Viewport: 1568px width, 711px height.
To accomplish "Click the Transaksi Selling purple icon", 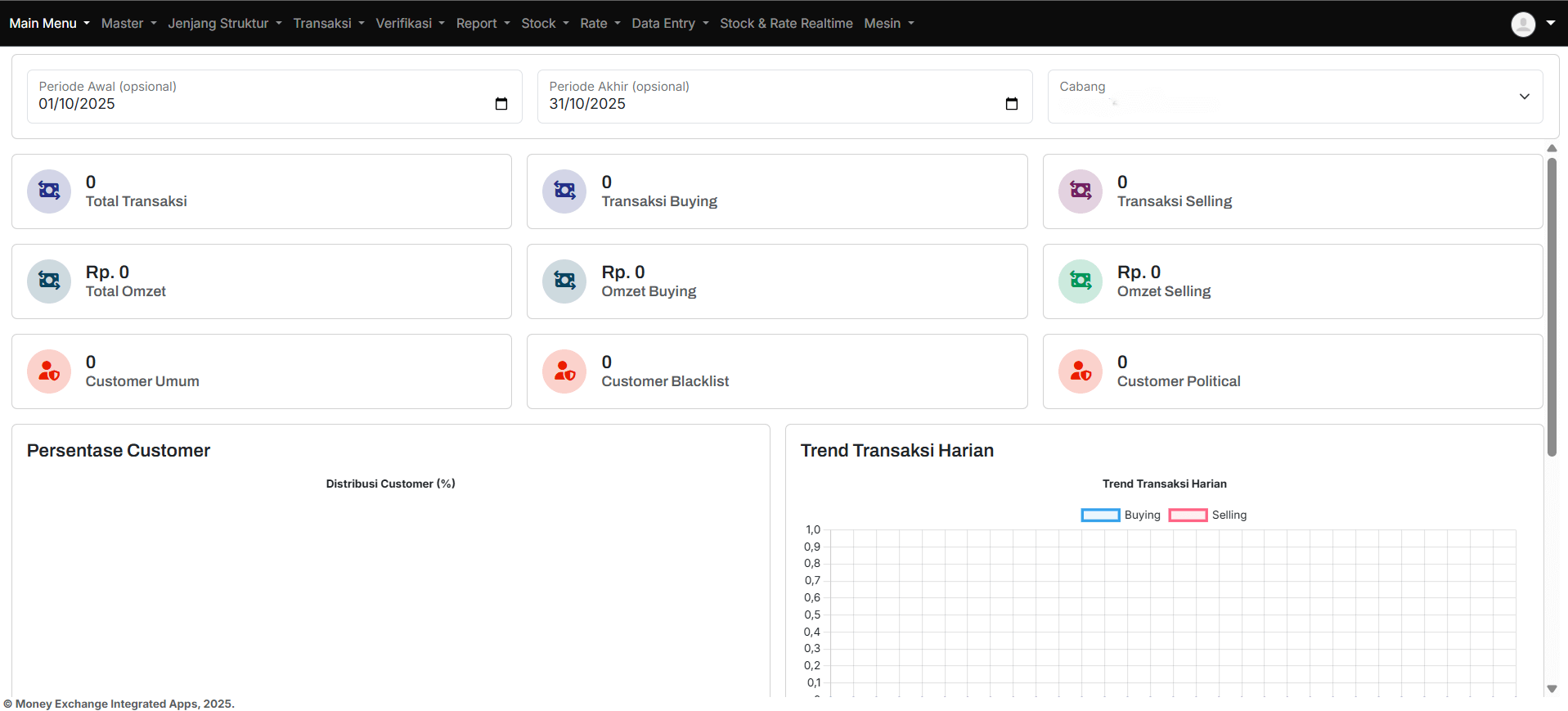I will [1081, 191].
